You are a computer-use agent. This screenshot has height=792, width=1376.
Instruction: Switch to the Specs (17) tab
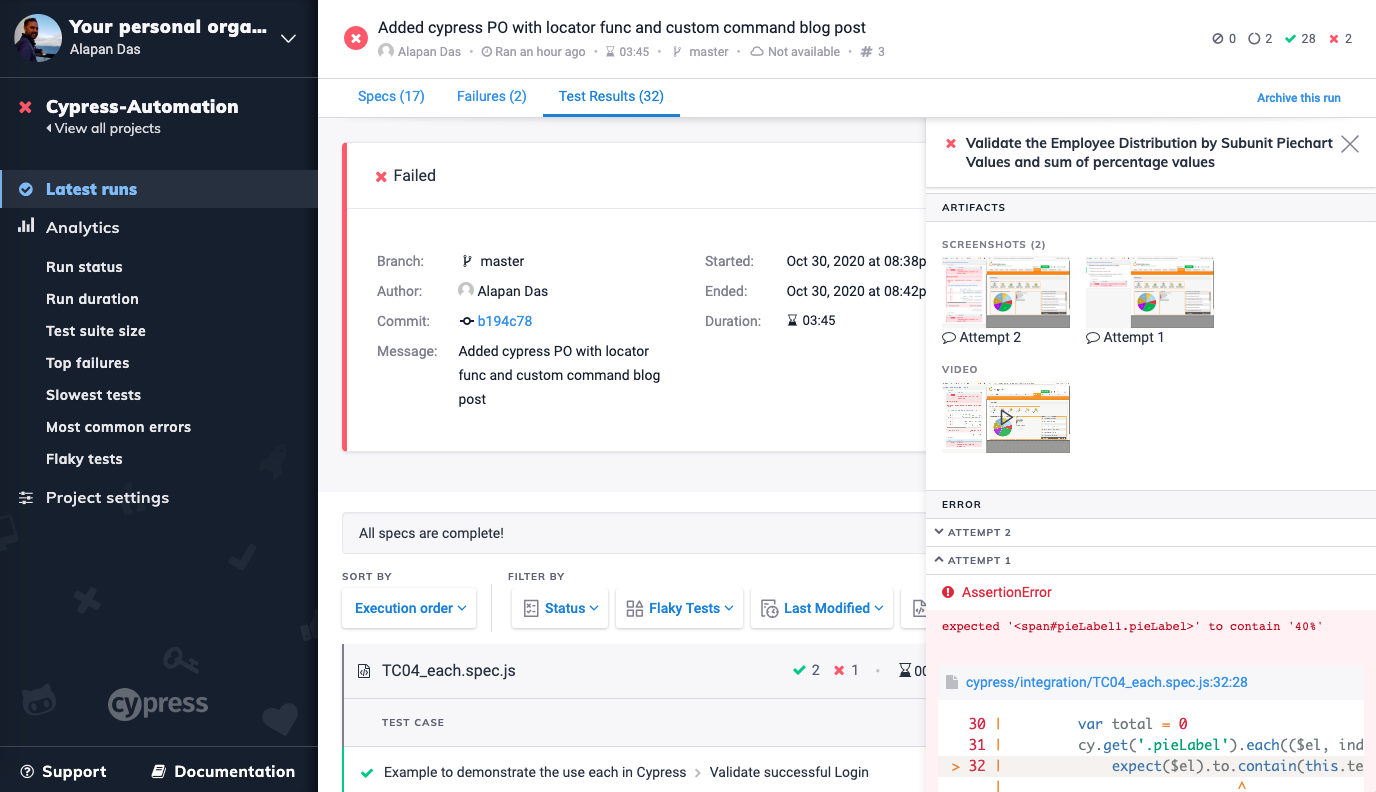(x=391, y=96)
